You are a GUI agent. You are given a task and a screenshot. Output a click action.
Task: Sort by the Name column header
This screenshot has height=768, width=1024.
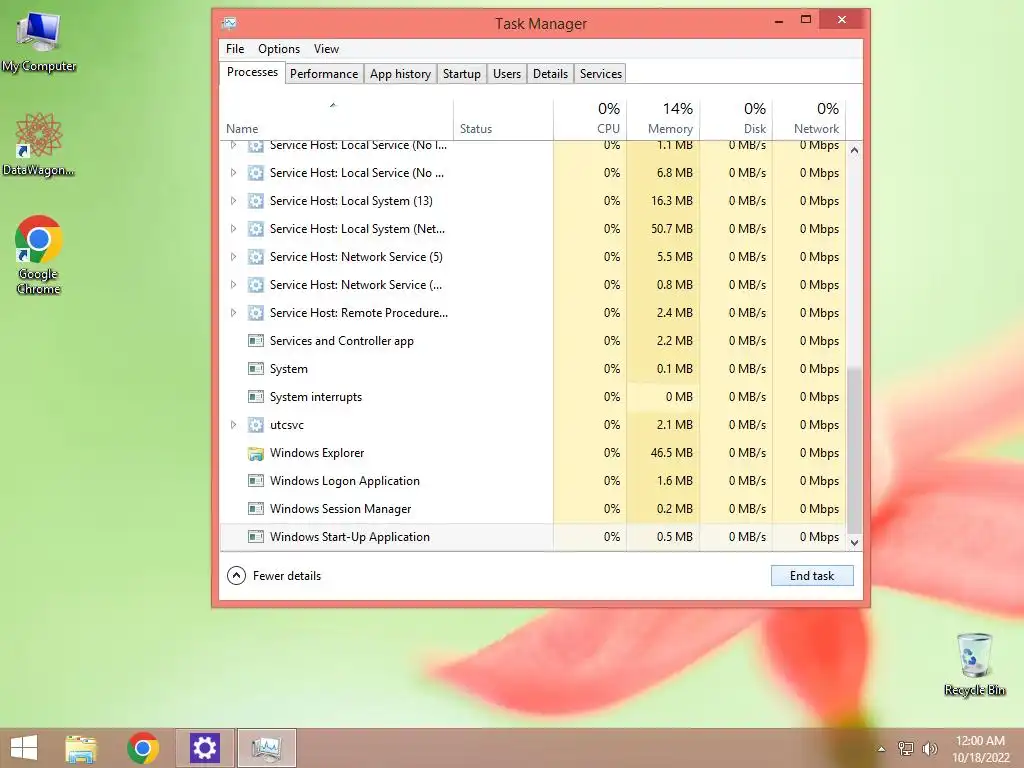click(x=336, y=120)
